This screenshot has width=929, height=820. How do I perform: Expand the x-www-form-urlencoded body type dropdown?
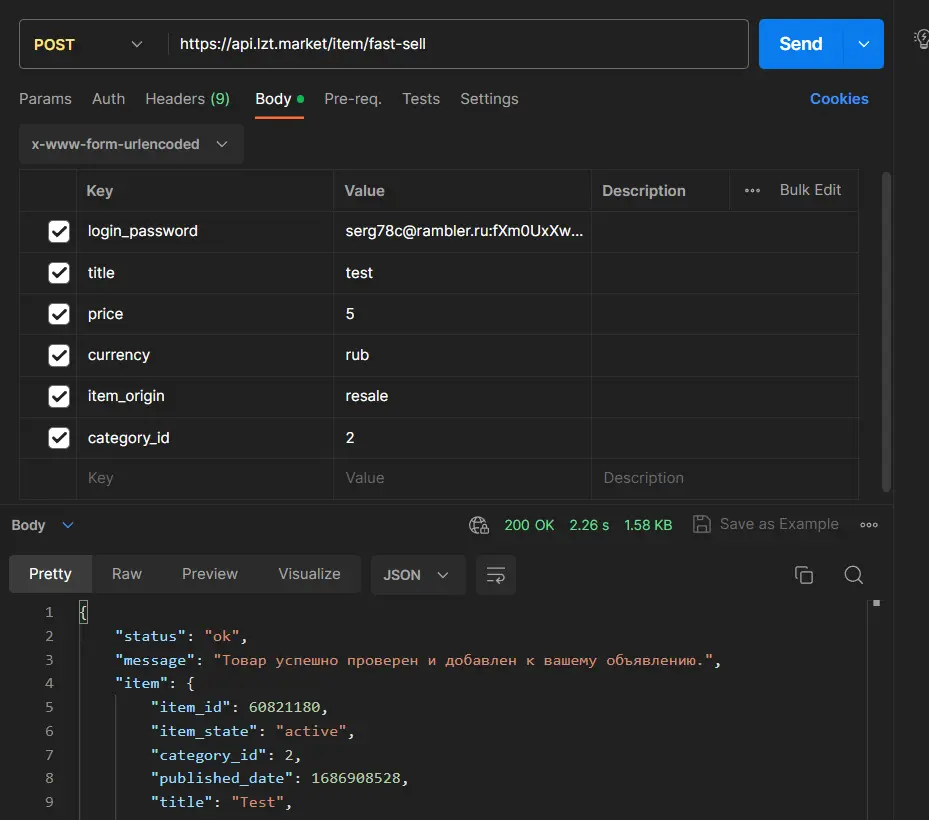(130, 144)
